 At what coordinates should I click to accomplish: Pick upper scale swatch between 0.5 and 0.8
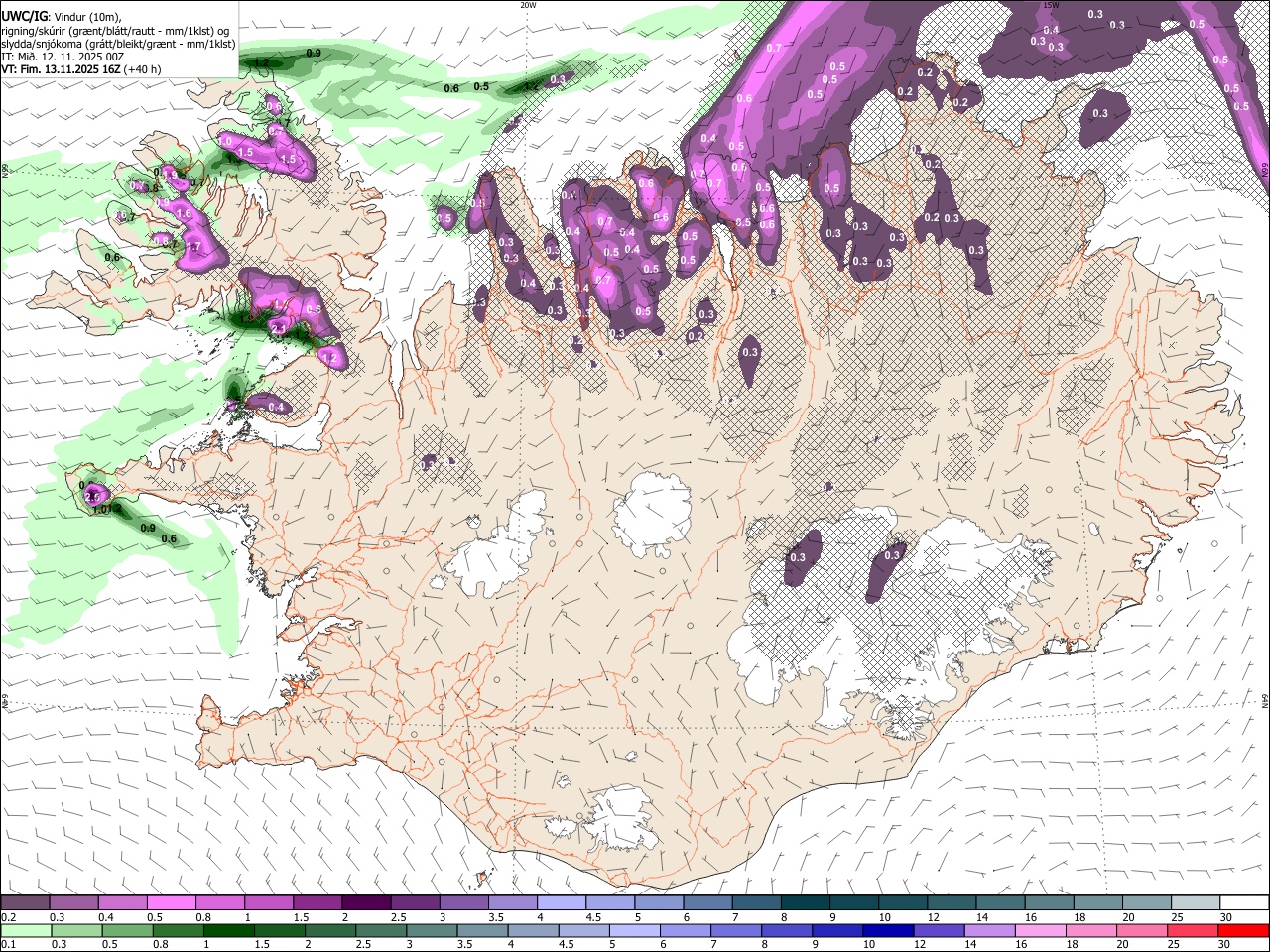coord(171,903)
